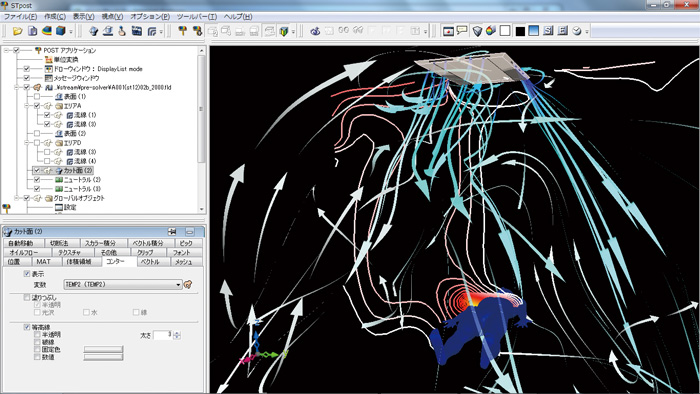The width and height of the screenshot is (700, 394).
Task: Set white background color swatch in toolbar
Action: click(505, 30)
